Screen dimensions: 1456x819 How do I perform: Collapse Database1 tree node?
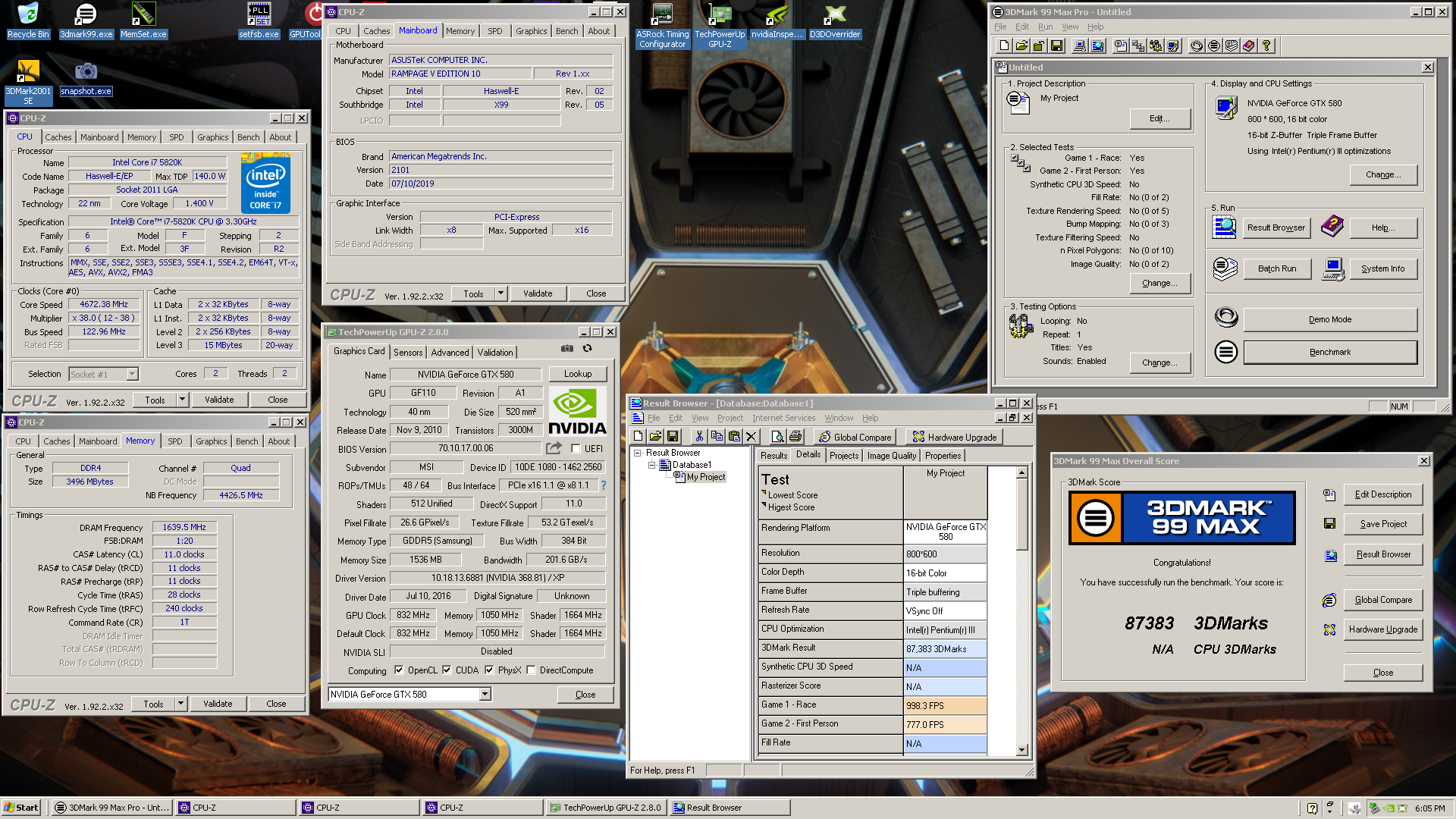tap(651, 465)
